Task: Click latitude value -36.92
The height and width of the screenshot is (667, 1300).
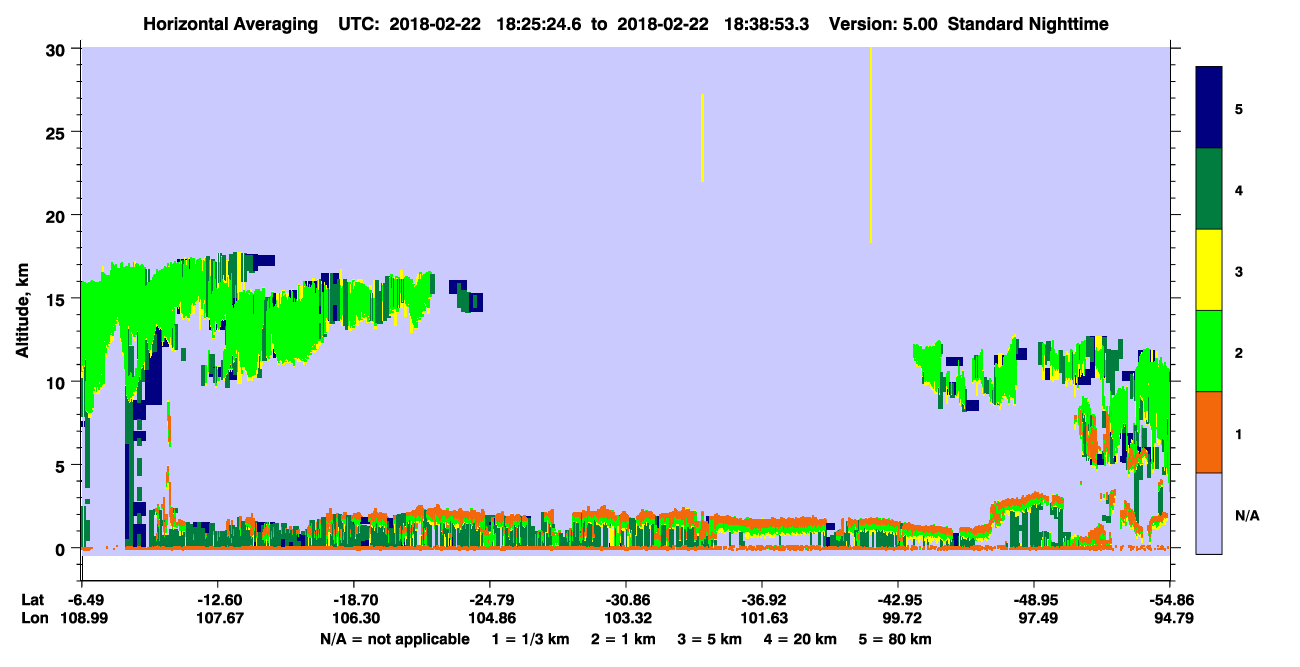Action: [762, 600]
